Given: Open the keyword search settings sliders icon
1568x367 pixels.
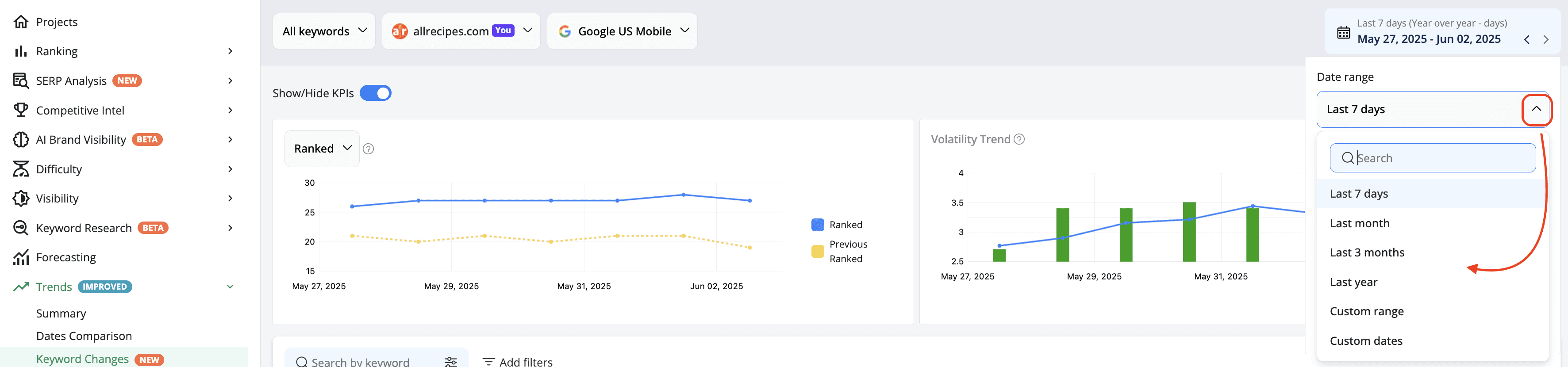Looking at the screenshot, I should [x=450, y=362].
